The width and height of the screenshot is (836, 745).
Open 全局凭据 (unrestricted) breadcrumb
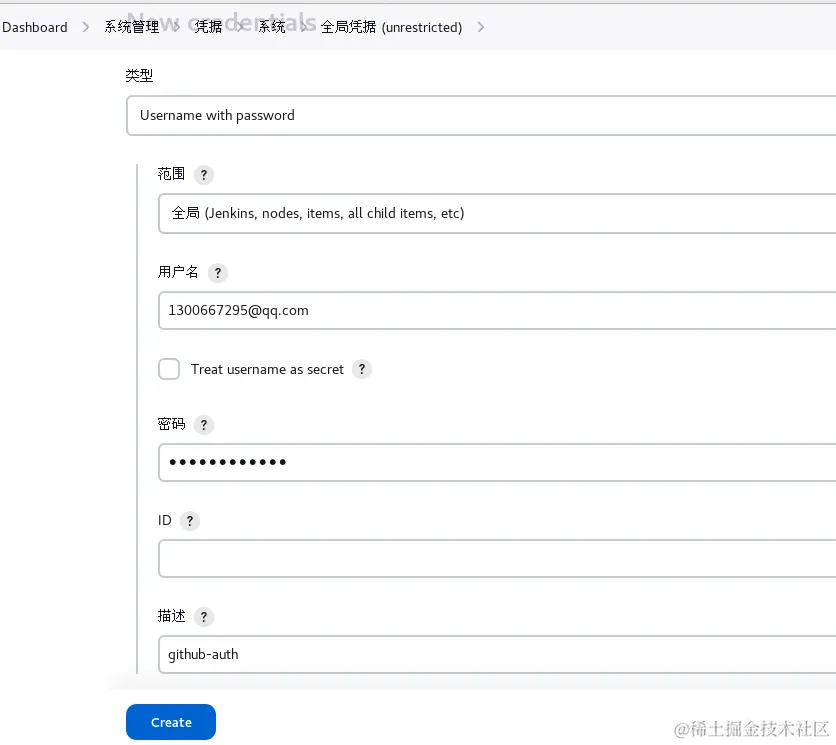coord(391,27)
